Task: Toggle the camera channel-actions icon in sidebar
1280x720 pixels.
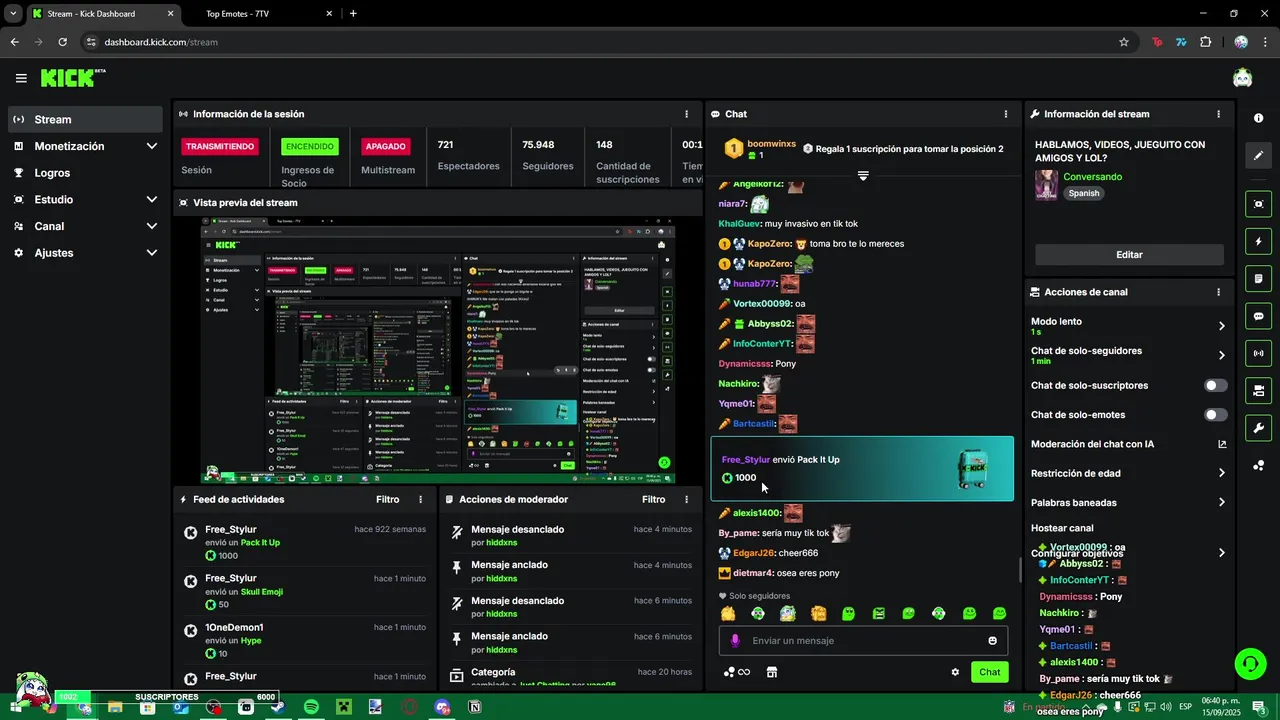Action: [1258, 390]
